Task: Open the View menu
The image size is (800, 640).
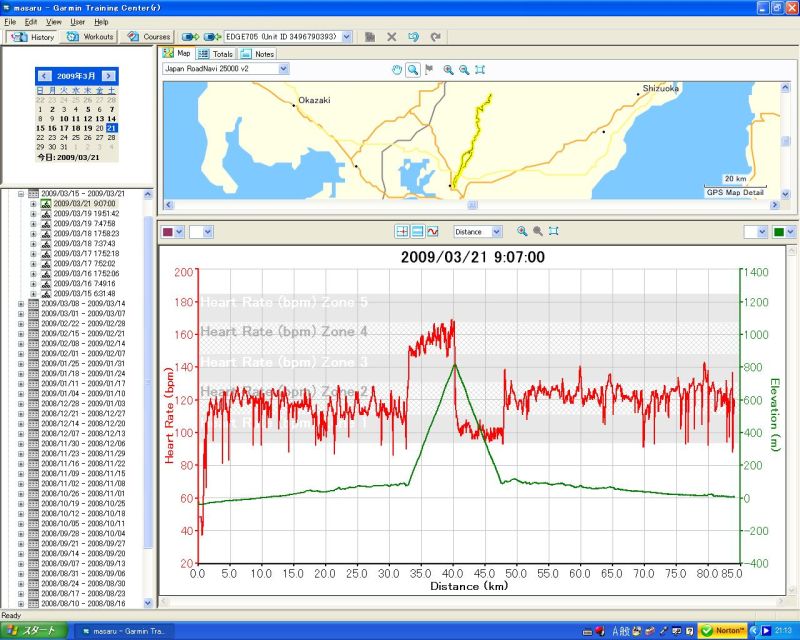Action: point(54,22)
